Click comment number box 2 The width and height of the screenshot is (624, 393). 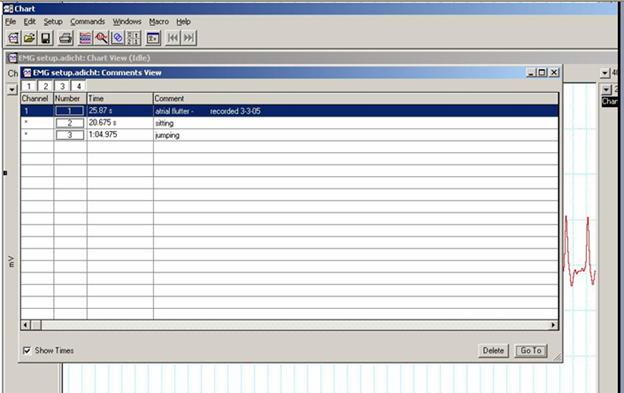tap(70, 123)
